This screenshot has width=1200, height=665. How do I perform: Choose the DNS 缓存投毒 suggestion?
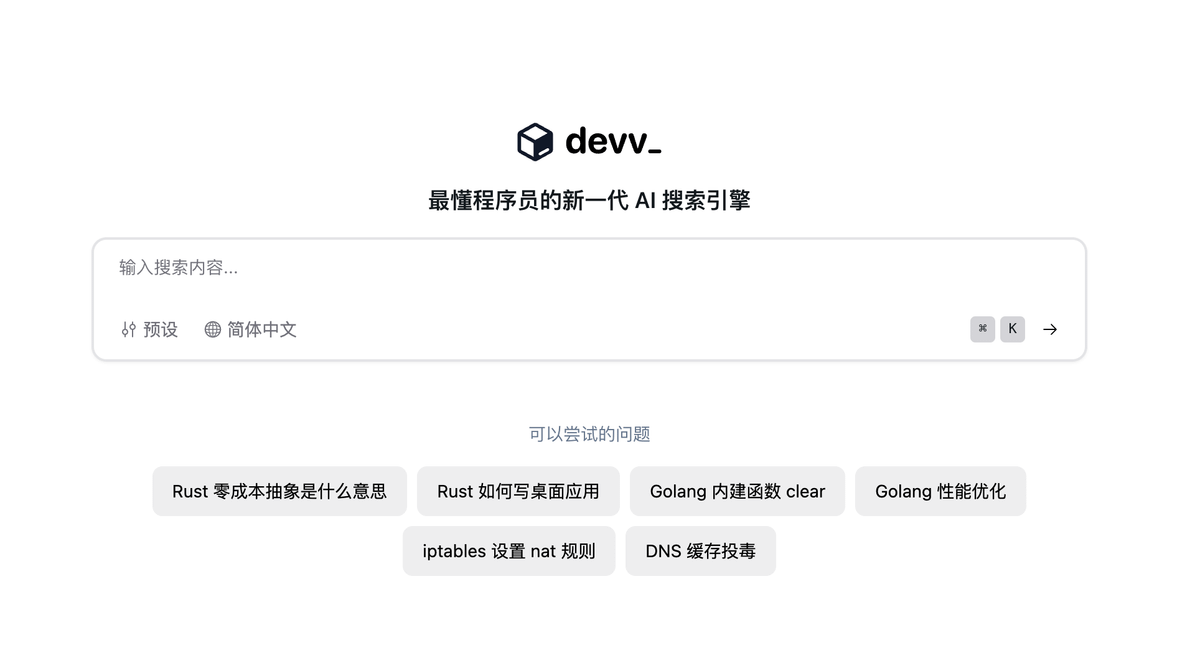tap(700, 551)
